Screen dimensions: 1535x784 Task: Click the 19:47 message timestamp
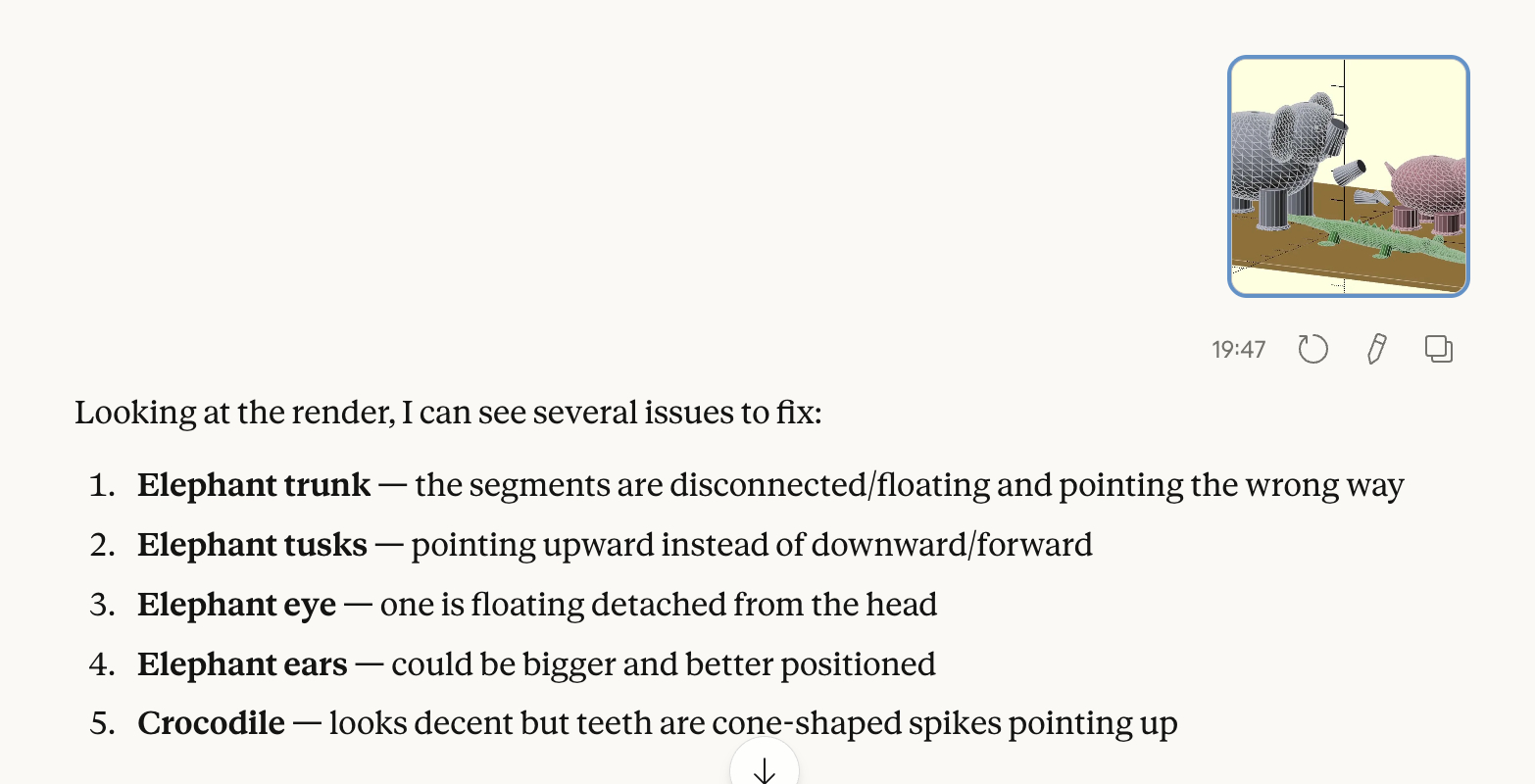(x=1238, y=350)
